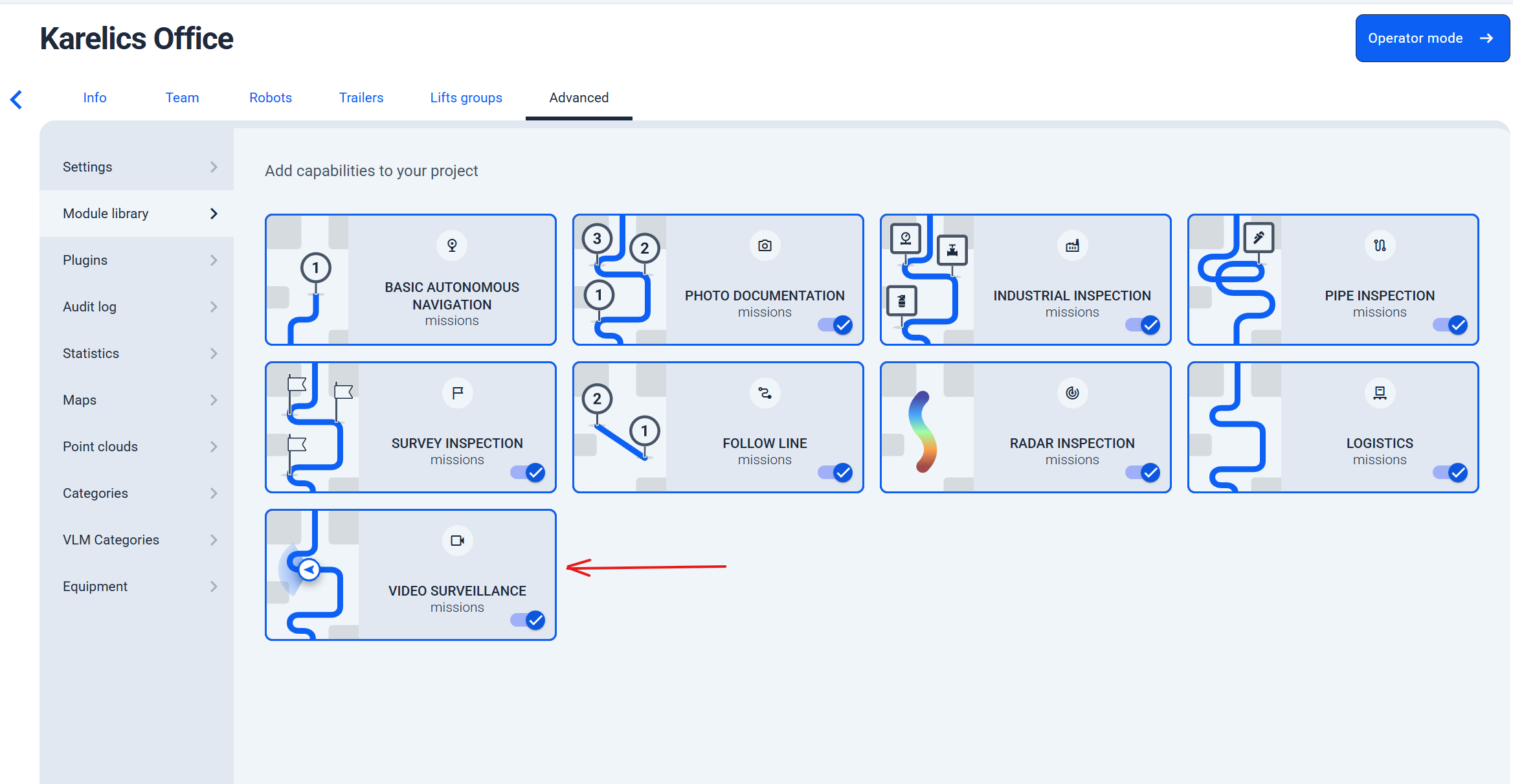Click the location pin icon on Basic Autonomous Navigation card
This screenshot has width=1513, height=784.
452,245
